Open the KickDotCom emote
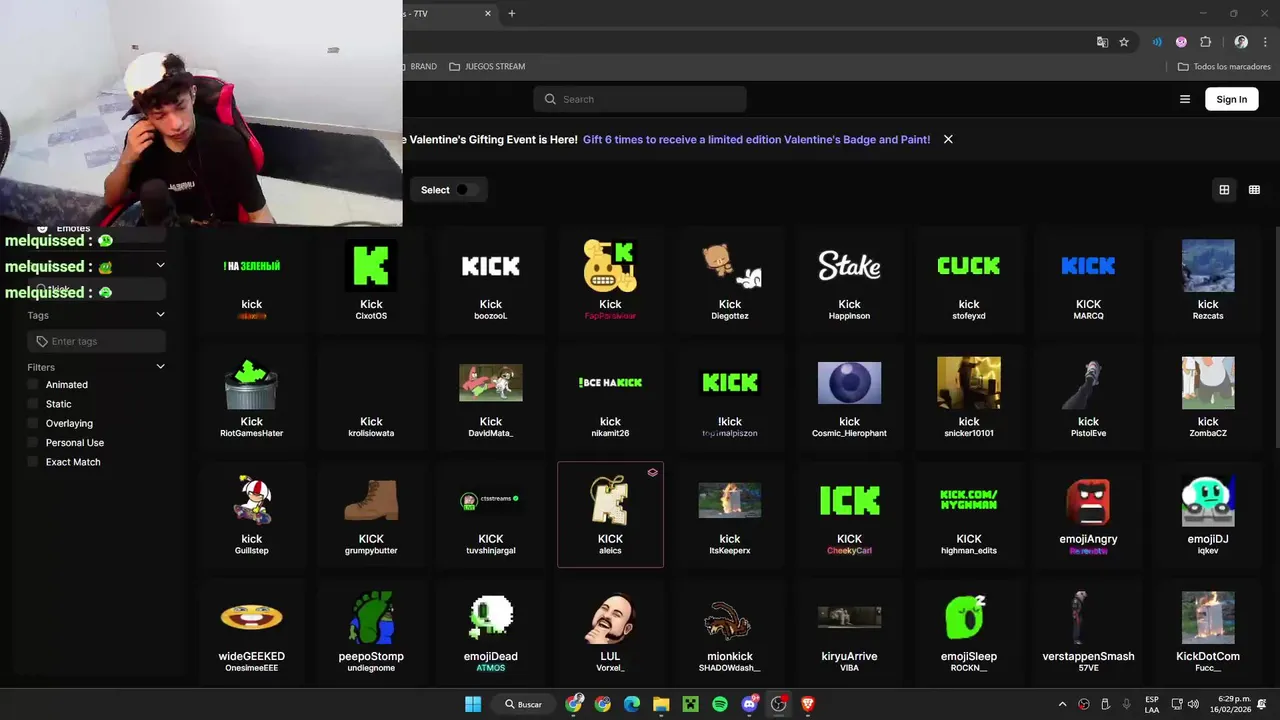The height and width of the screenshot is (720, 1280). [x=1208, y=631]
